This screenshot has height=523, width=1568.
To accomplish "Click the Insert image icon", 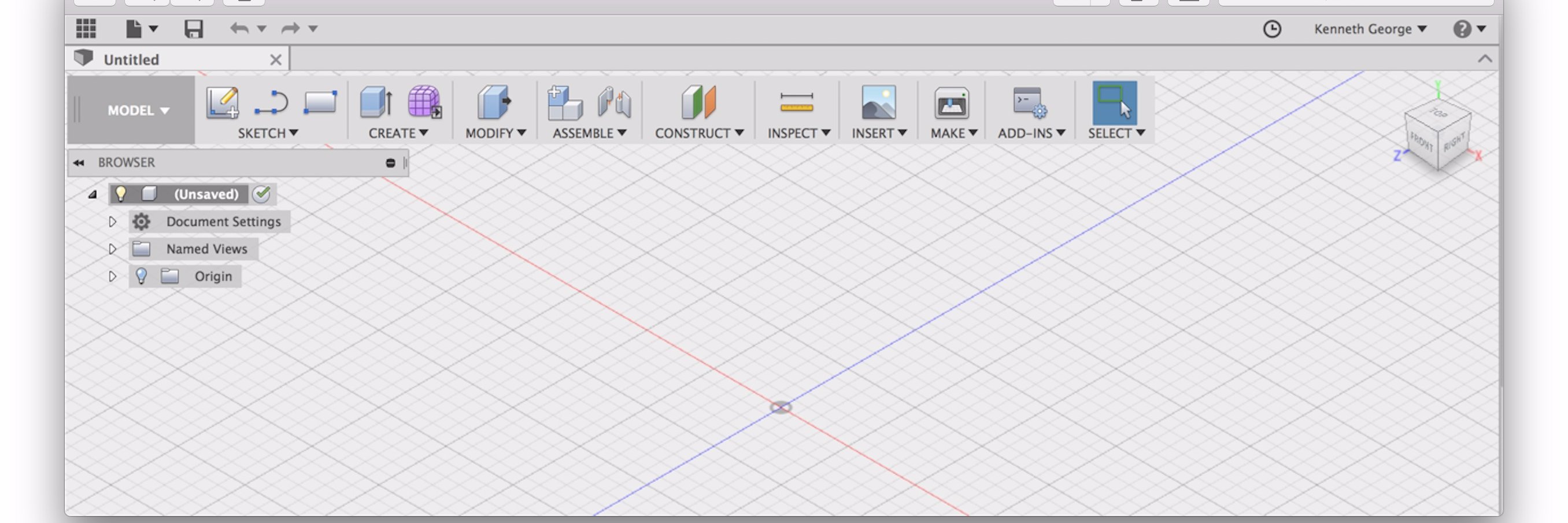I will [x=878, y=102].
